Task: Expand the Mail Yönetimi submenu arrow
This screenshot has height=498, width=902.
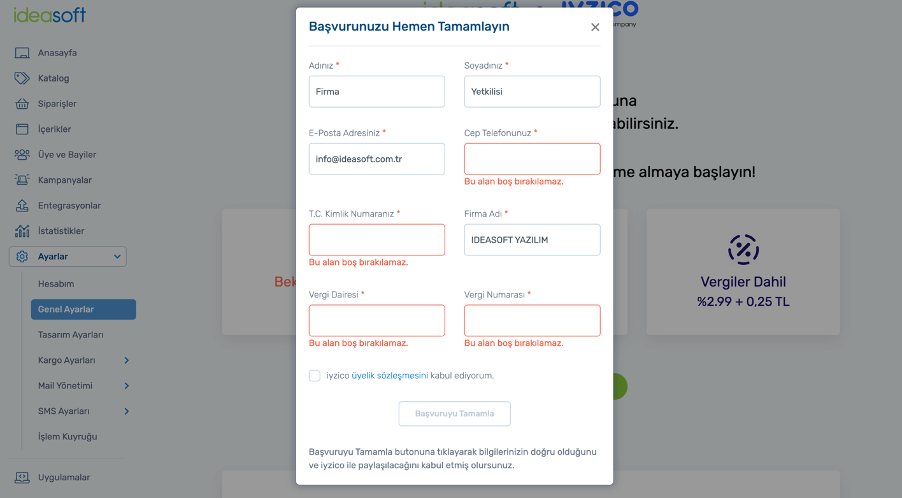Action: tap(127, 386)
